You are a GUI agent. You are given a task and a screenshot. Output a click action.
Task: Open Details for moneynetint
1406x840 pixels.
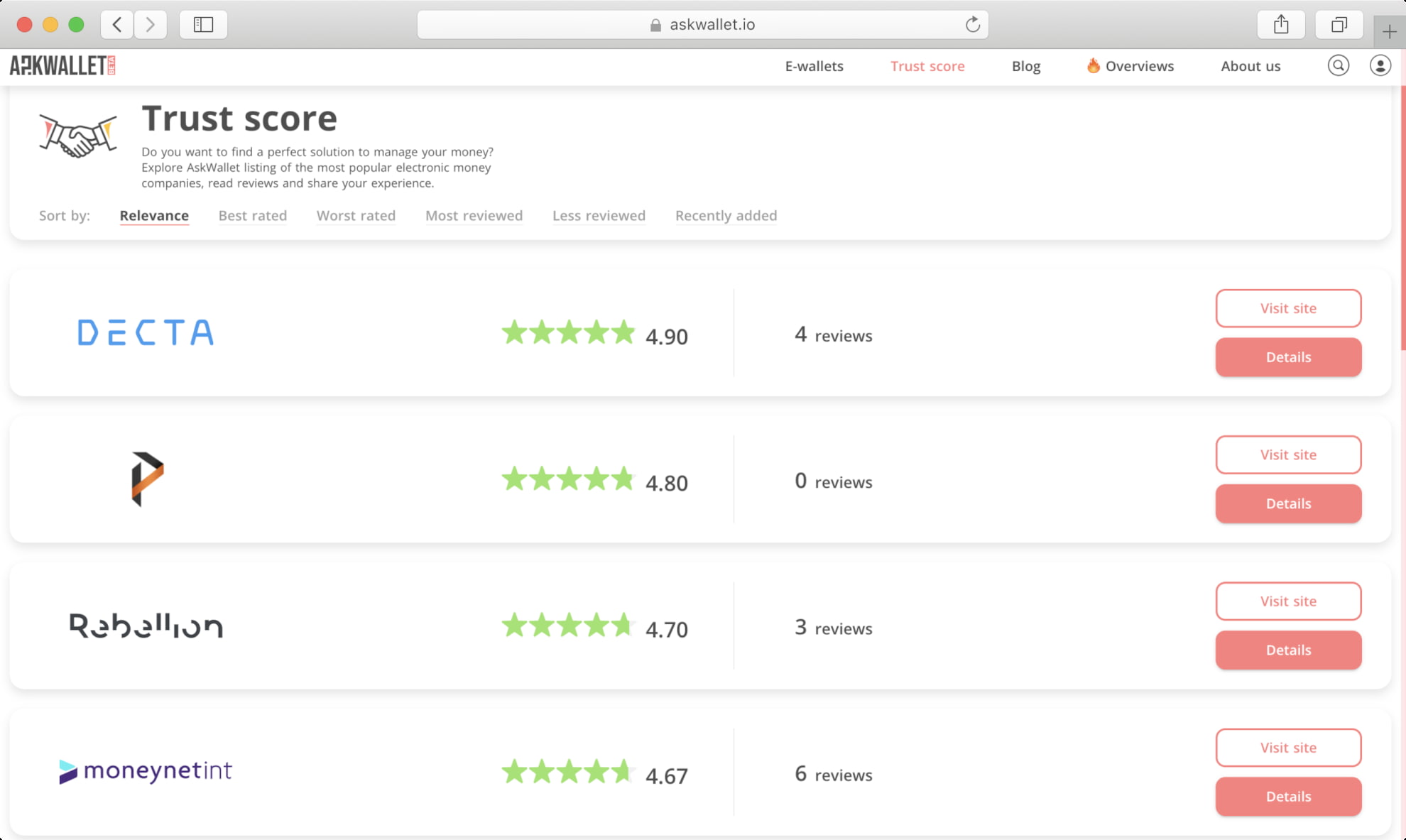click(1288, 797)
